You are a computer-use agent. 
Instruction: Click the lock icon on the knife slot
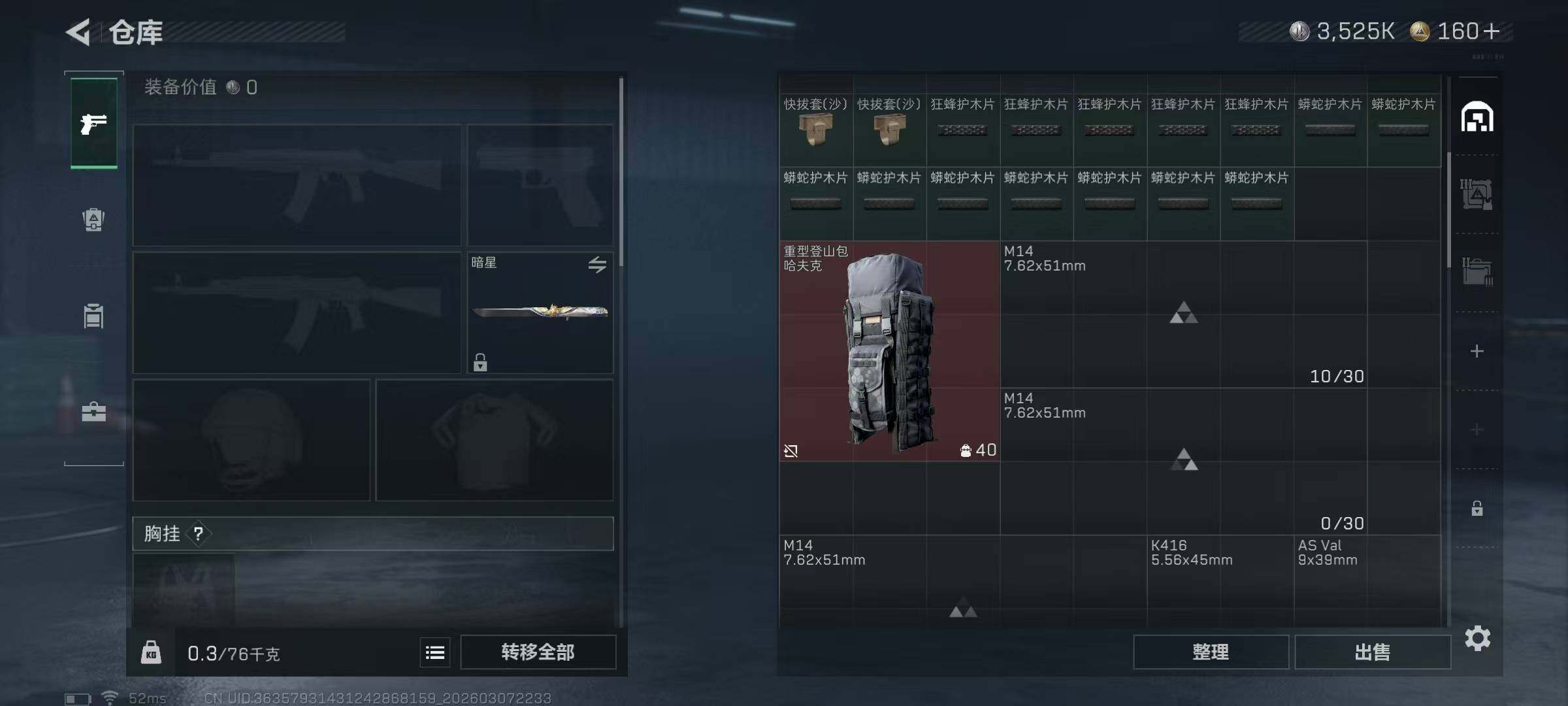coord(480,362)
